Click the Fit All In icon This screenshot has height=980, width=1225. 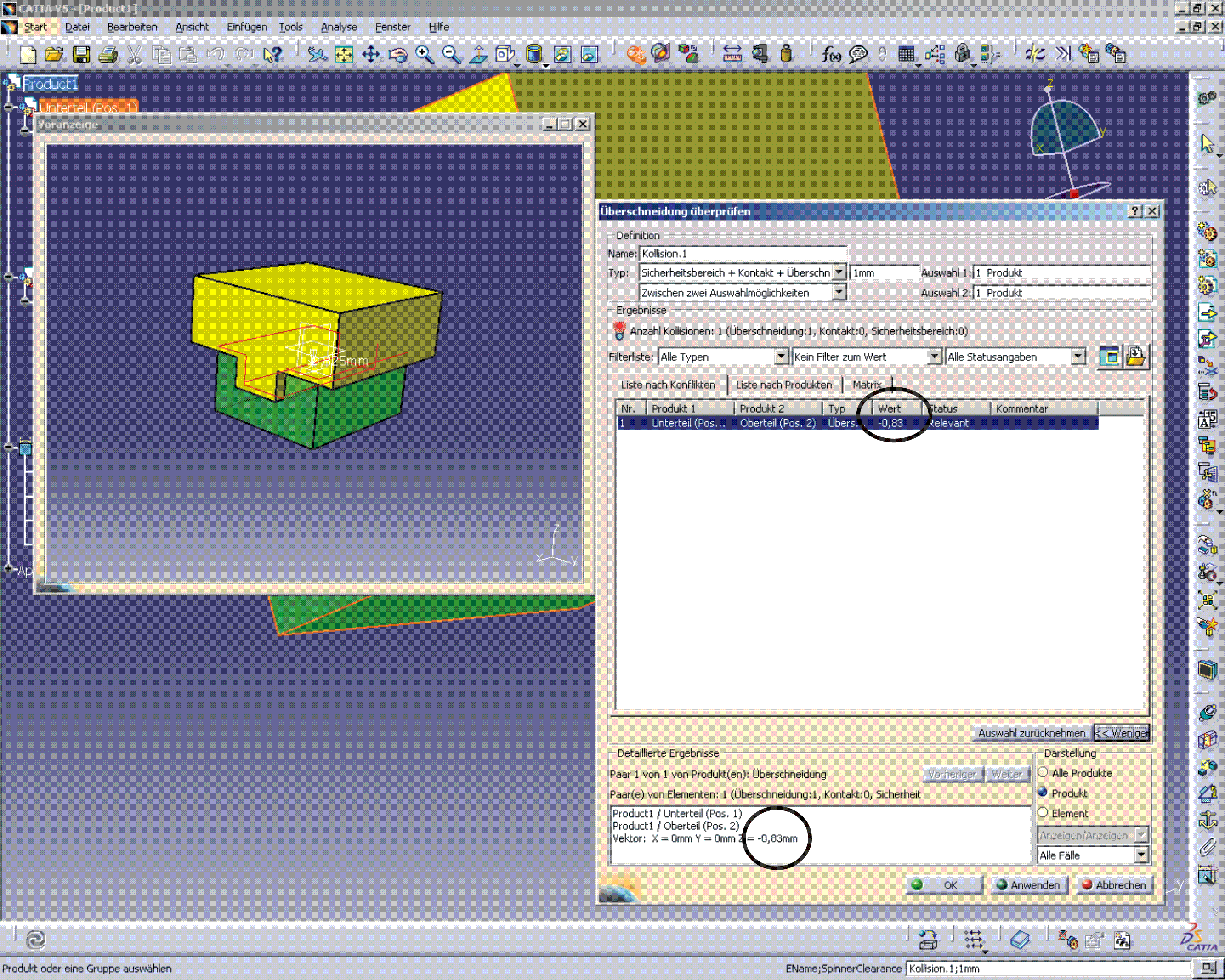[x=344, y=55]
